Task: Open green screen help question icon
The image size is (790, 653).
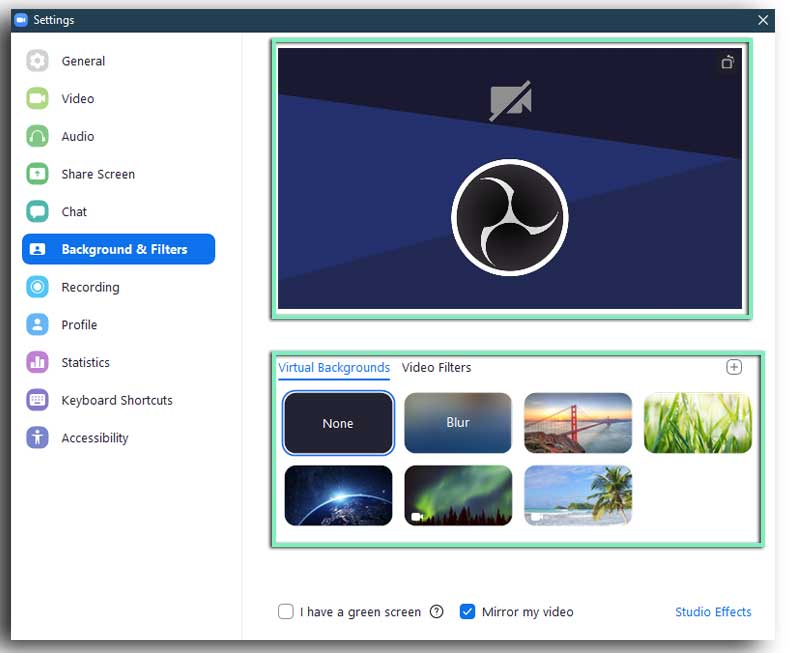Action: (x=436, y=612)
